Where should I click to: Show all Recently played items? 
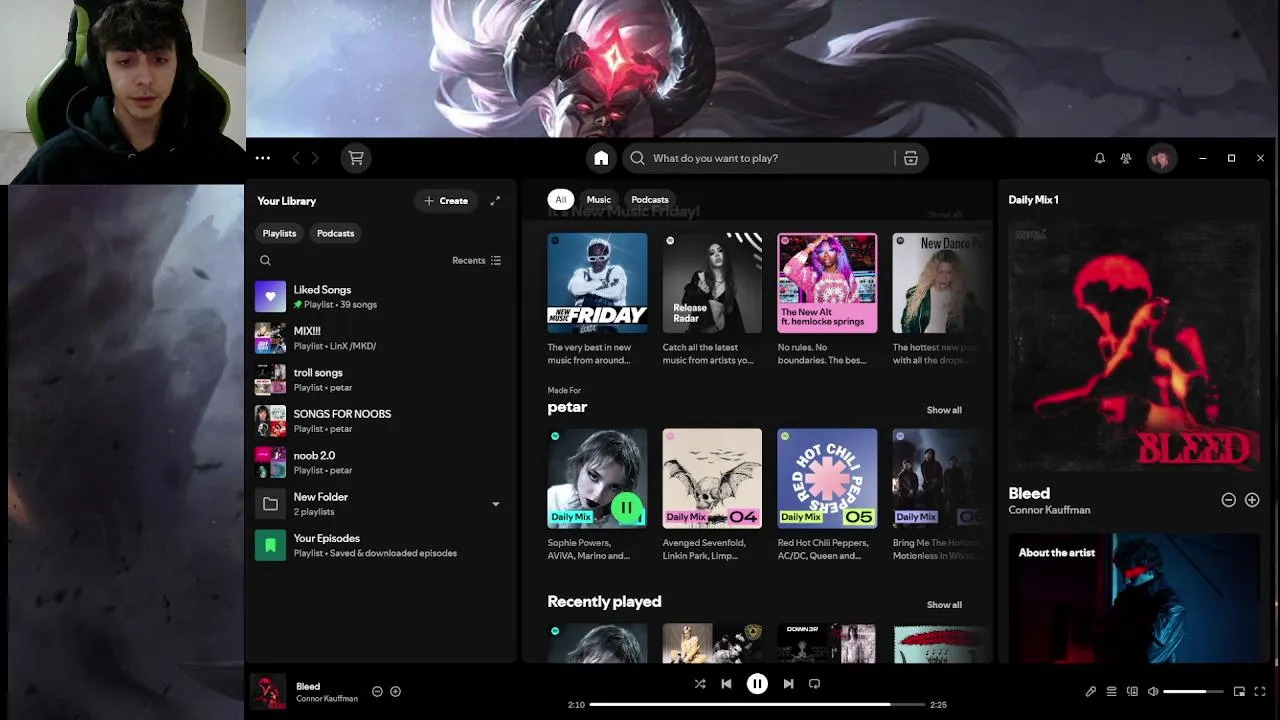[x=944, y=605]
